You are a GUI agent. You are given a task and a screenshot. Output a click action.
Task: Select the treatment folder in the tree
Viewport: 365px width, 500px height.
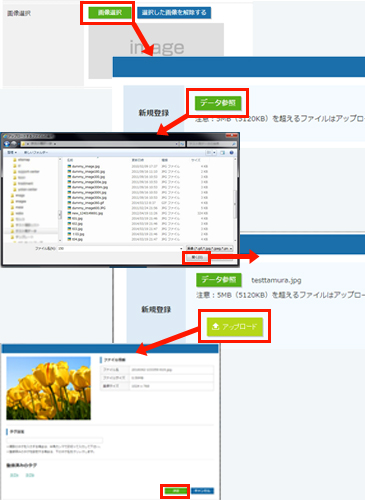[x=23, y=183]
